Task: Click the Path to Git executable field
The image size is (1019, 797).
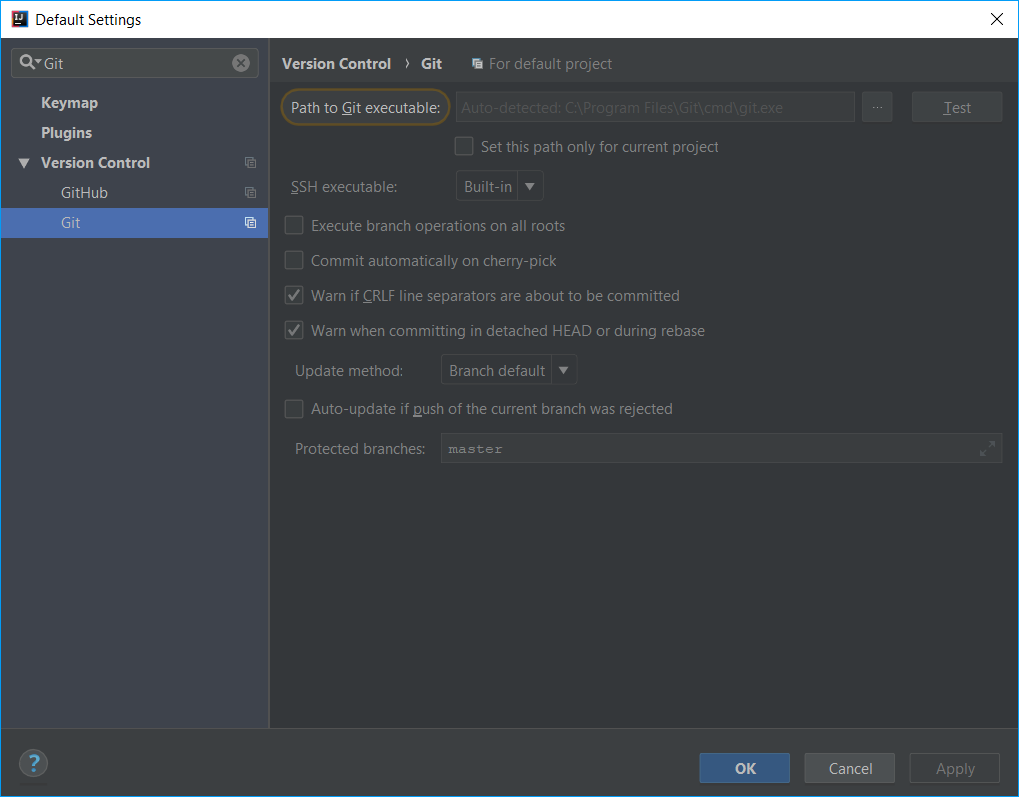Action: click(x=655, y=108)
